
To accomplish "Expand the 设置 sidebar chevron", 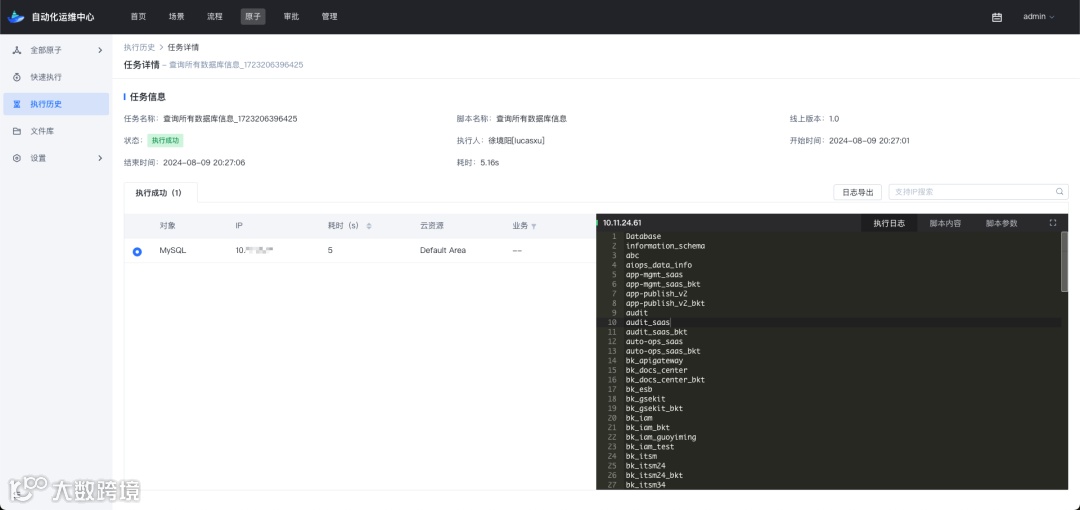I will pyautogui.click(x=100, y=158).
